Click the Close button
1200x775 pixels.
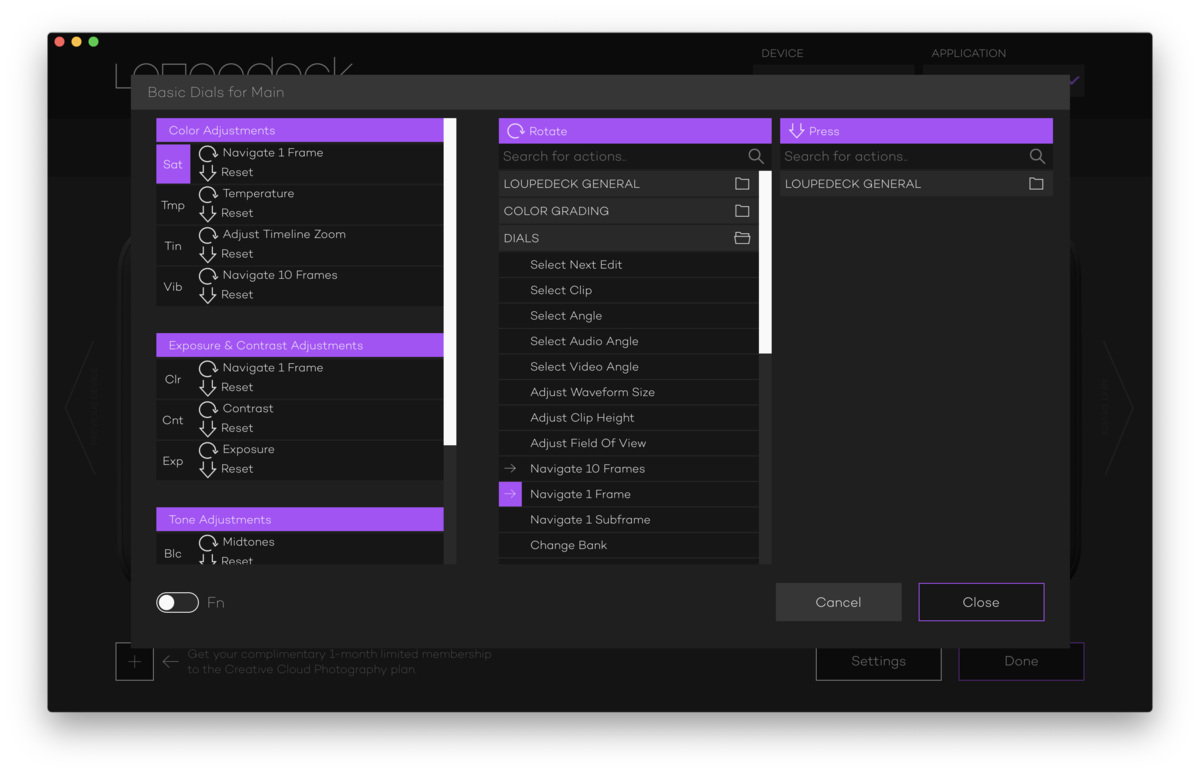981,602
